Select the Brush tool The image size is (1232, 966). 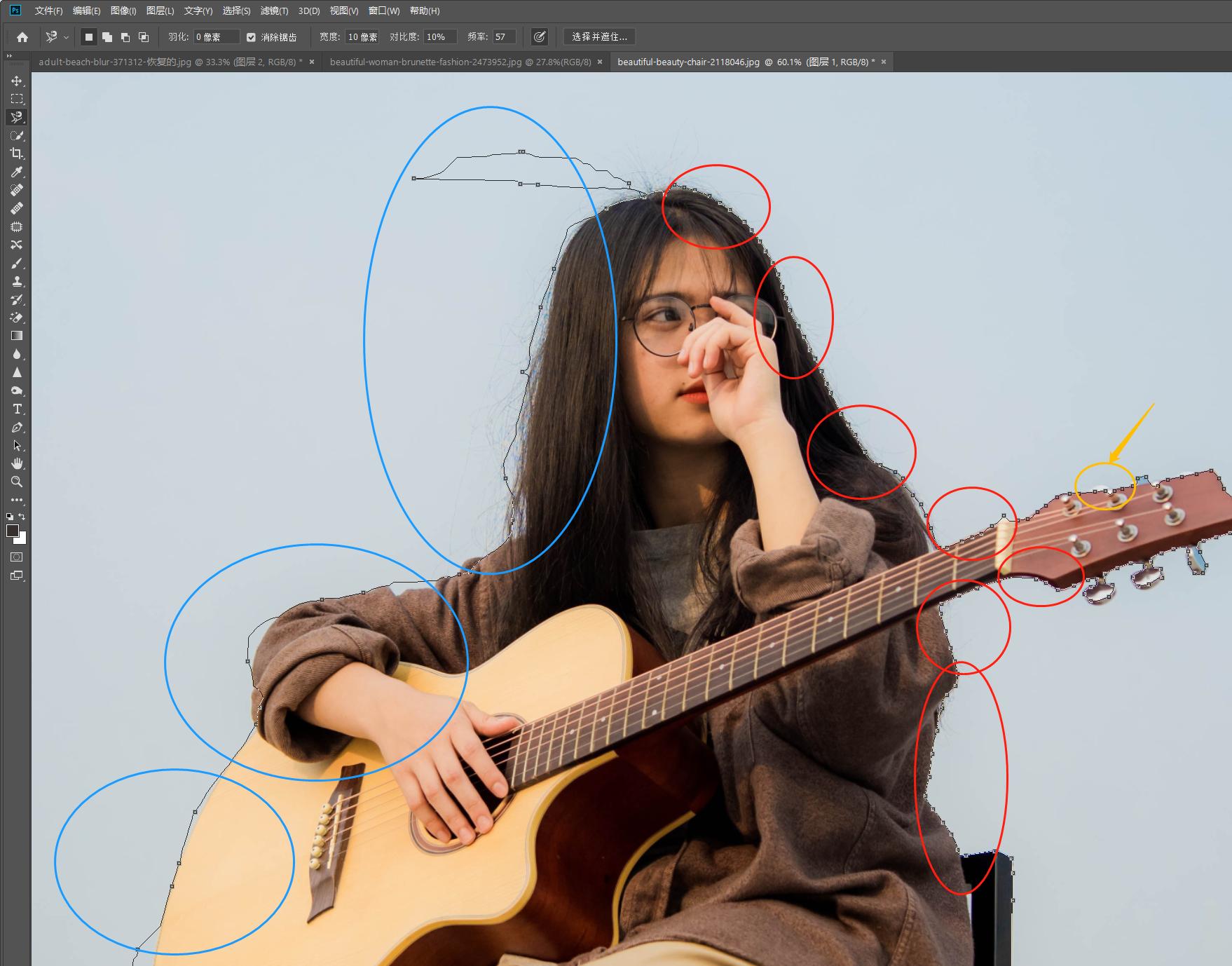point(17,263)
